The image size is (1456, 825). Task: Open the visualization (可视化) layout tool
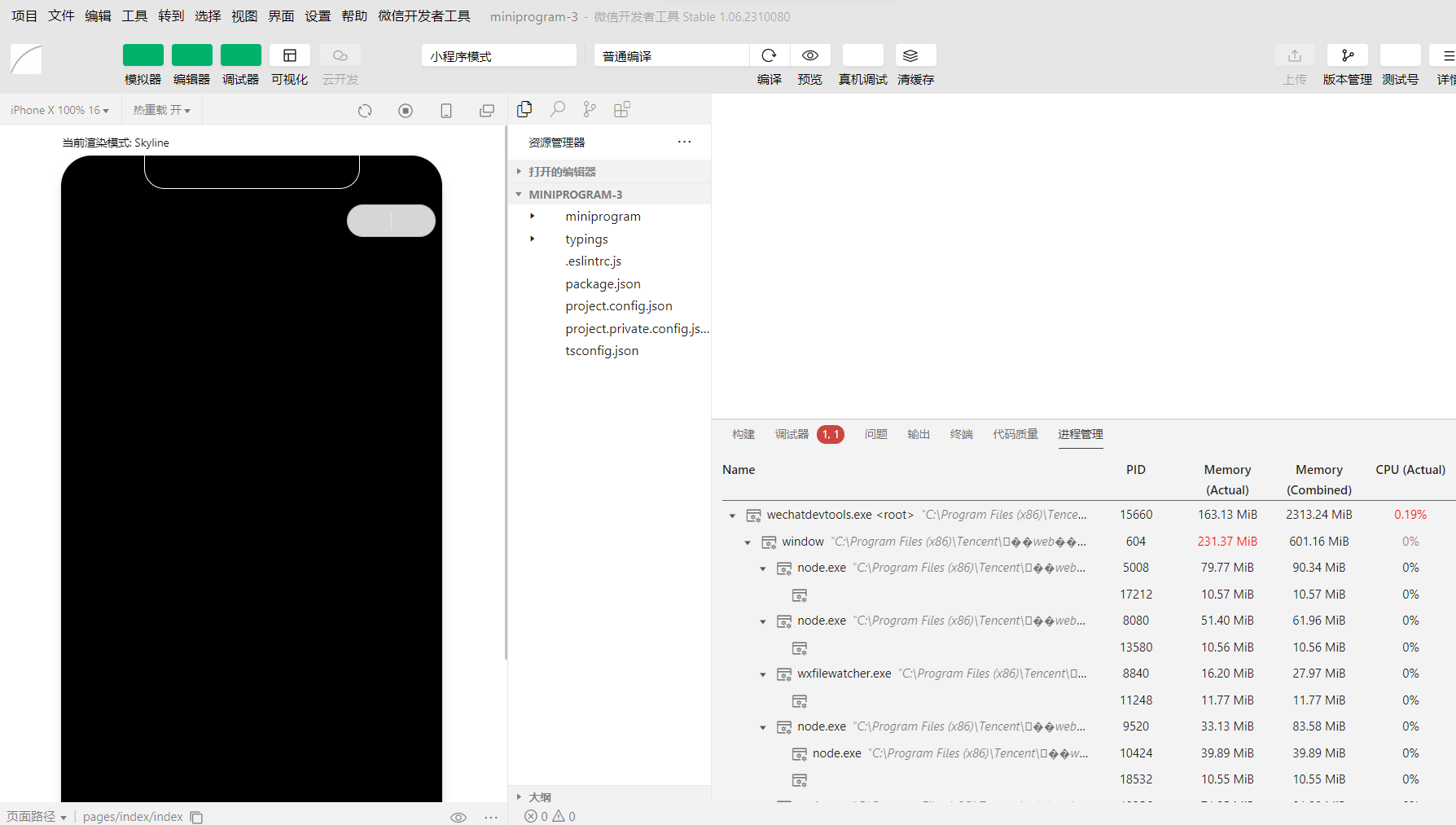tap(289, 55)
